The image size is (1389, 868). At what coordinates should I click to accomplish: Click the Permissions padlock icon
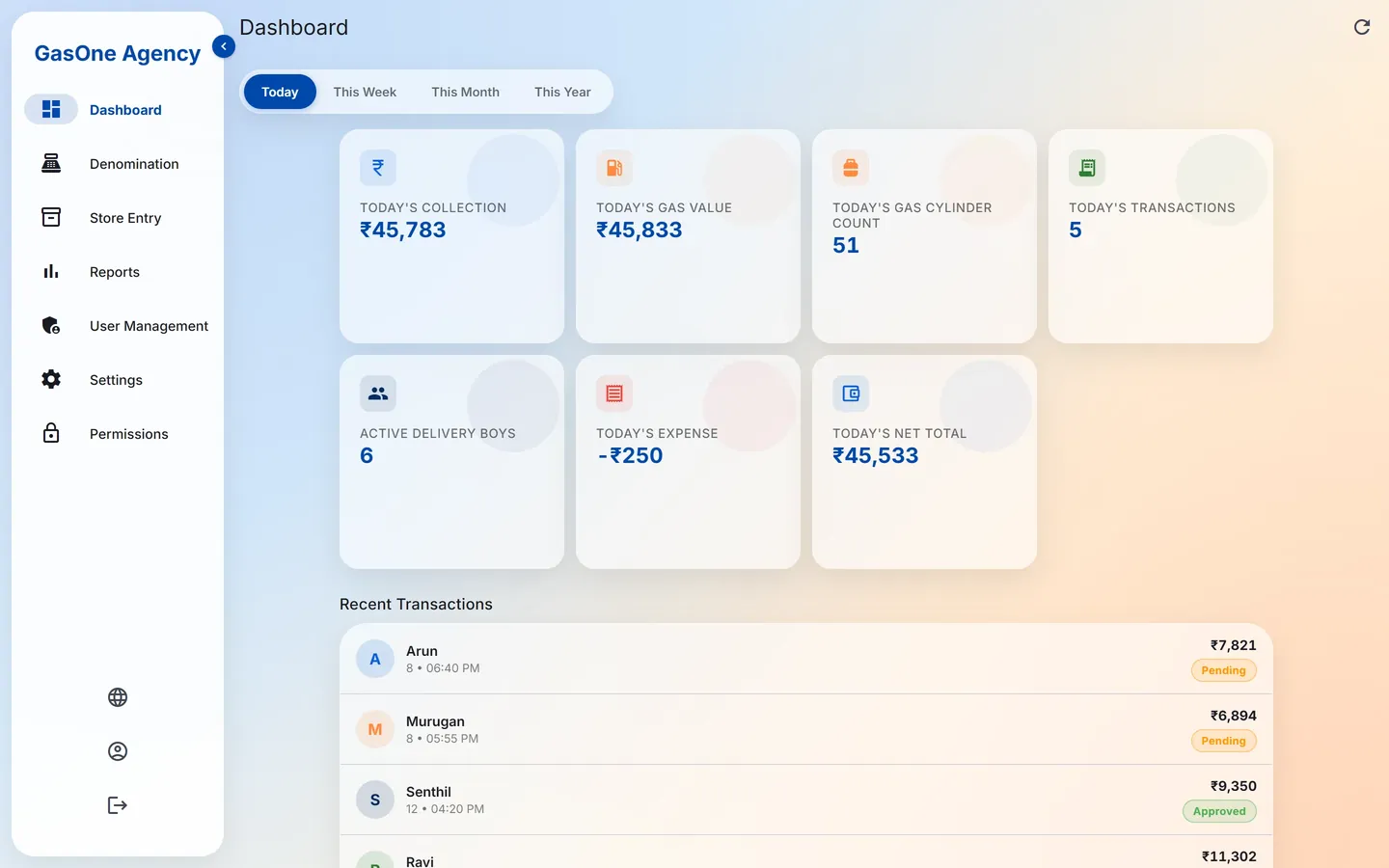pyautogui.click(x=51, y=434)
